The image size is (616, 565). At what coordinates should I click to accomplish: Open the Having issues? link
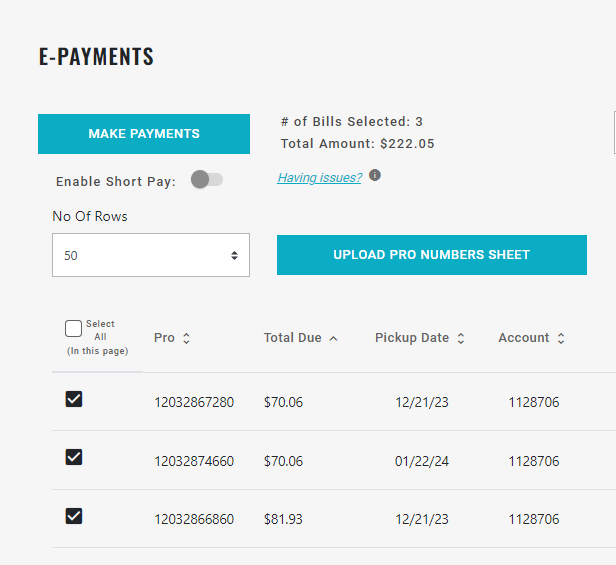[320, 177]
